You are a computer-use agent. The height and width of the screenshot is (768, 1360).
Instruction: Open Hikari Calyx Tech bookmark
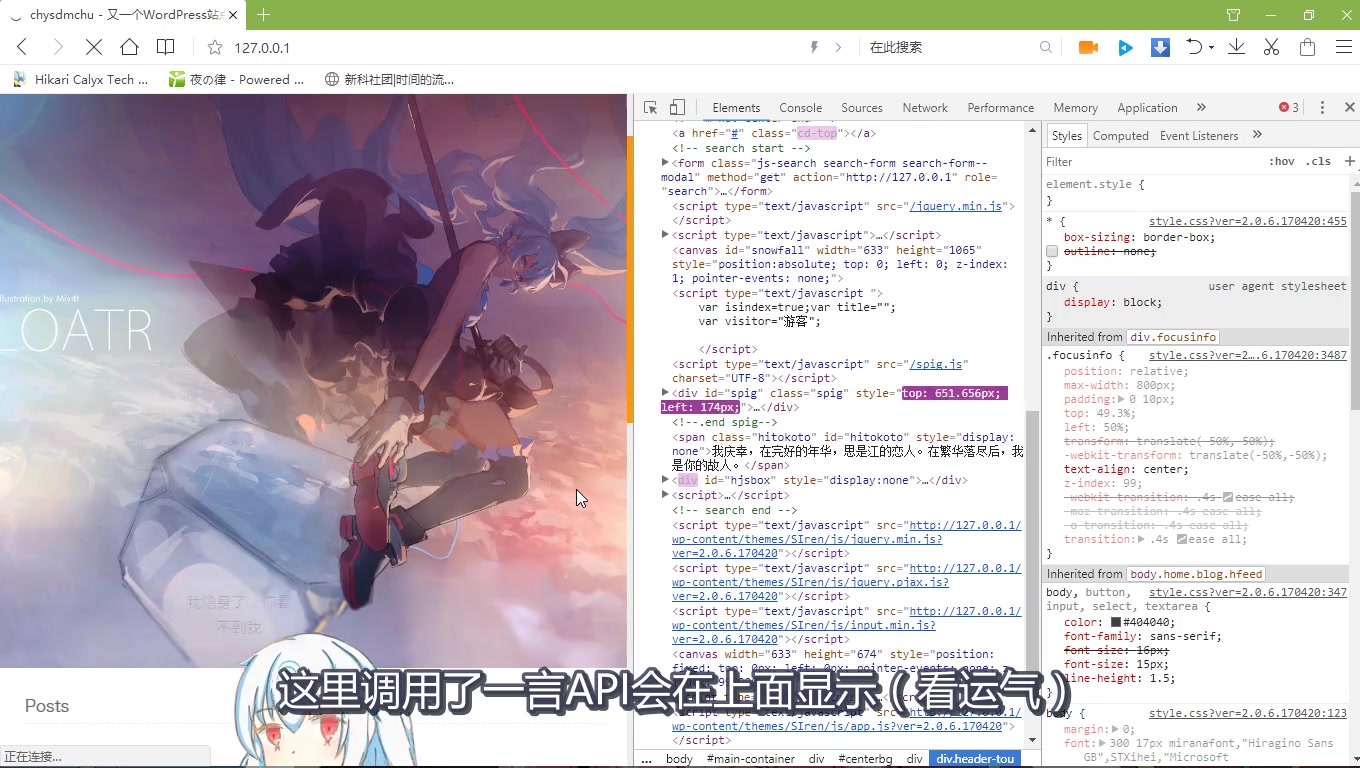(x=80, y=79)
